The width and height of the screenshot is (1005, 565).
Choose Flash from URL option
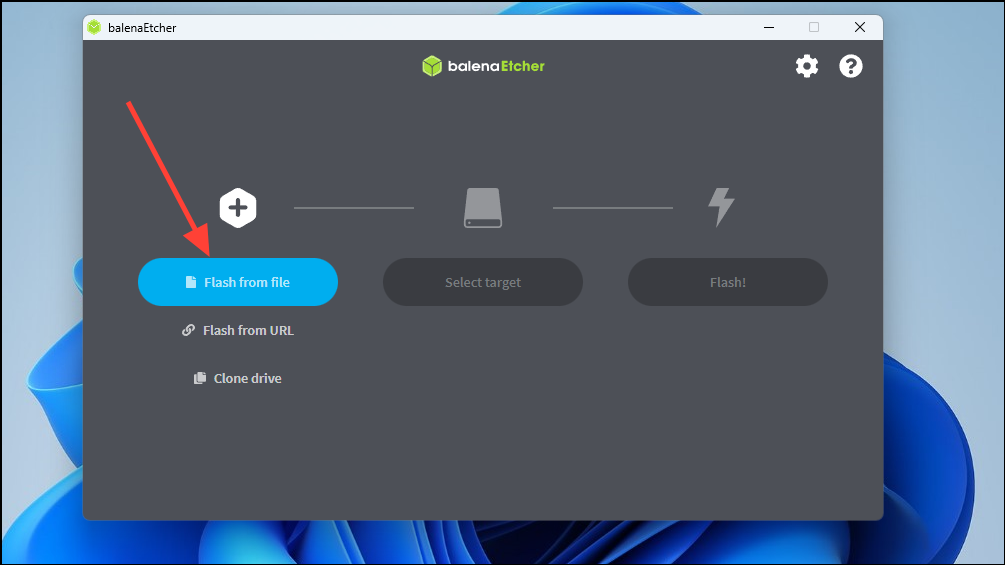(x=238, y=331)
